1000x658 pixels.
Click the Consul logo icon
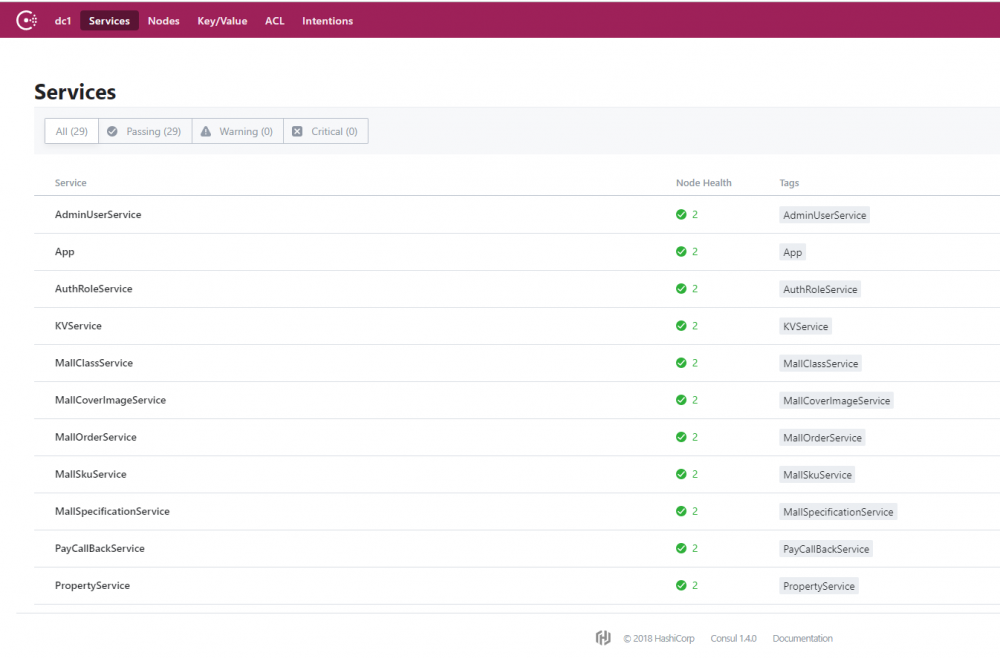(x=26, y=20)
